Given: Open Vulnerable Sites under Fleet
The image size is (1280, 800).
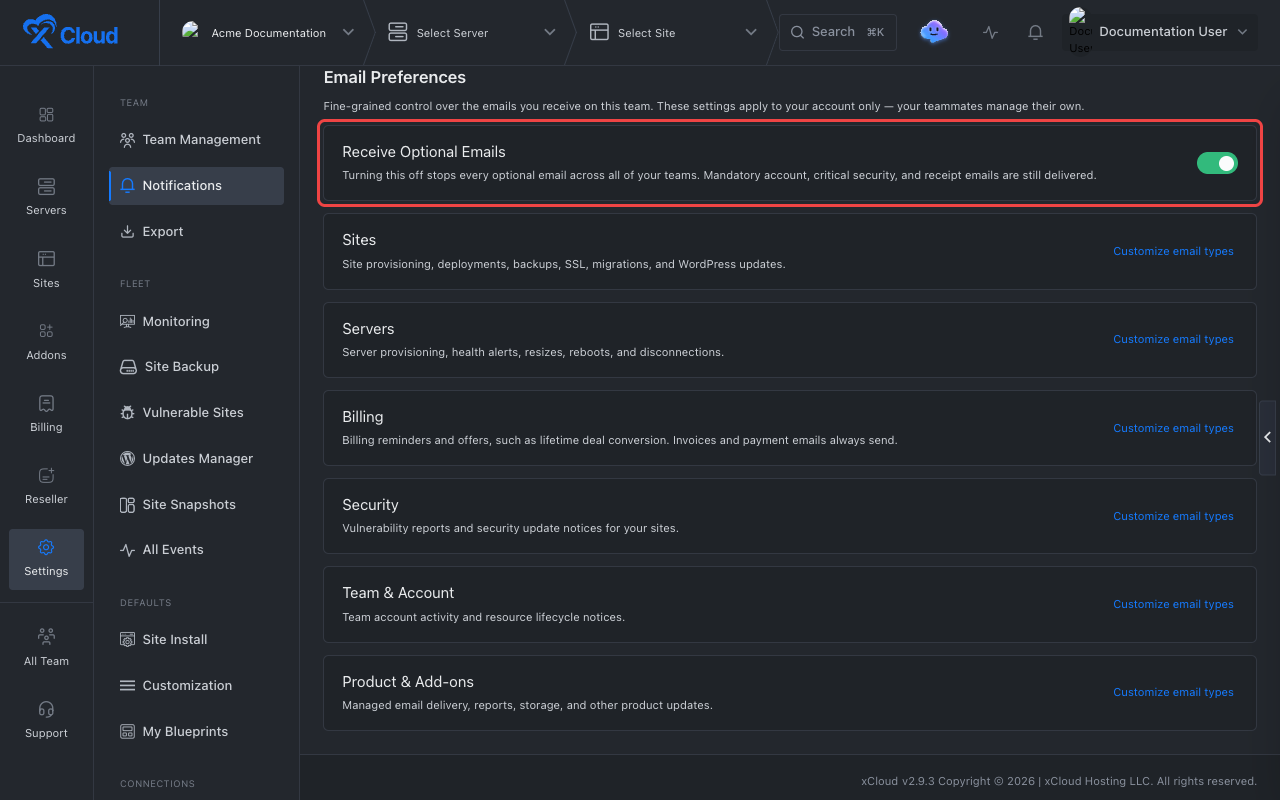Looking at the screenshot, I should [x=196, y=413].
